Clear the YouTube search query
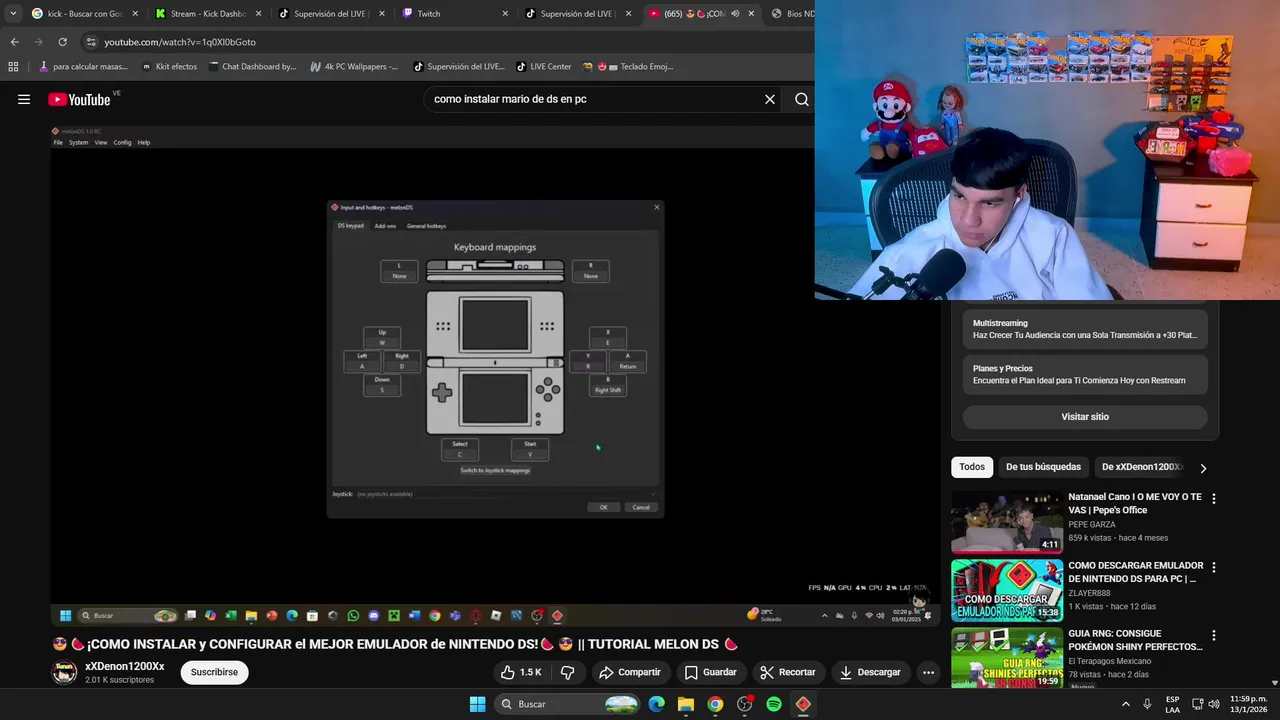The height and width of the screenshot is (720, 1280). (770, 99)
